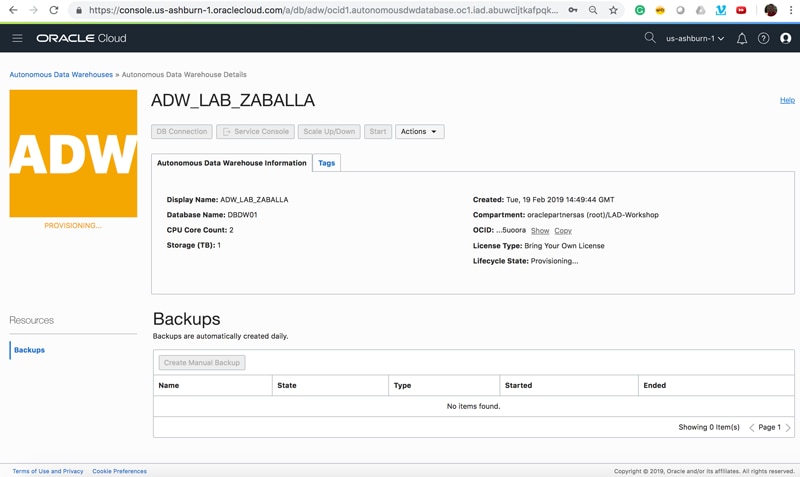
Task: Reload the browser page
Action: (54, 10)
